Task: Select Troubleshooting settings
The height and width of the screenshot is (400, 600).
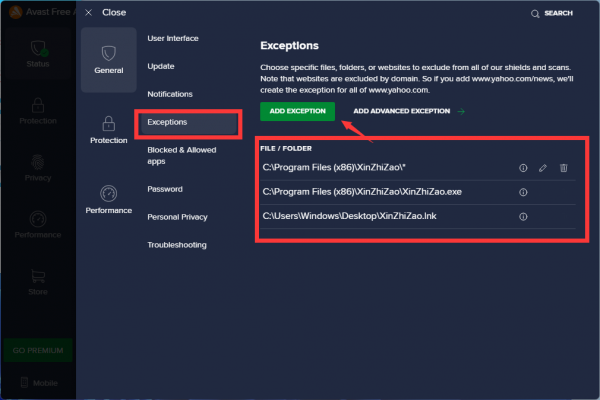Action: pyautogui.click(x=177, y=245)
